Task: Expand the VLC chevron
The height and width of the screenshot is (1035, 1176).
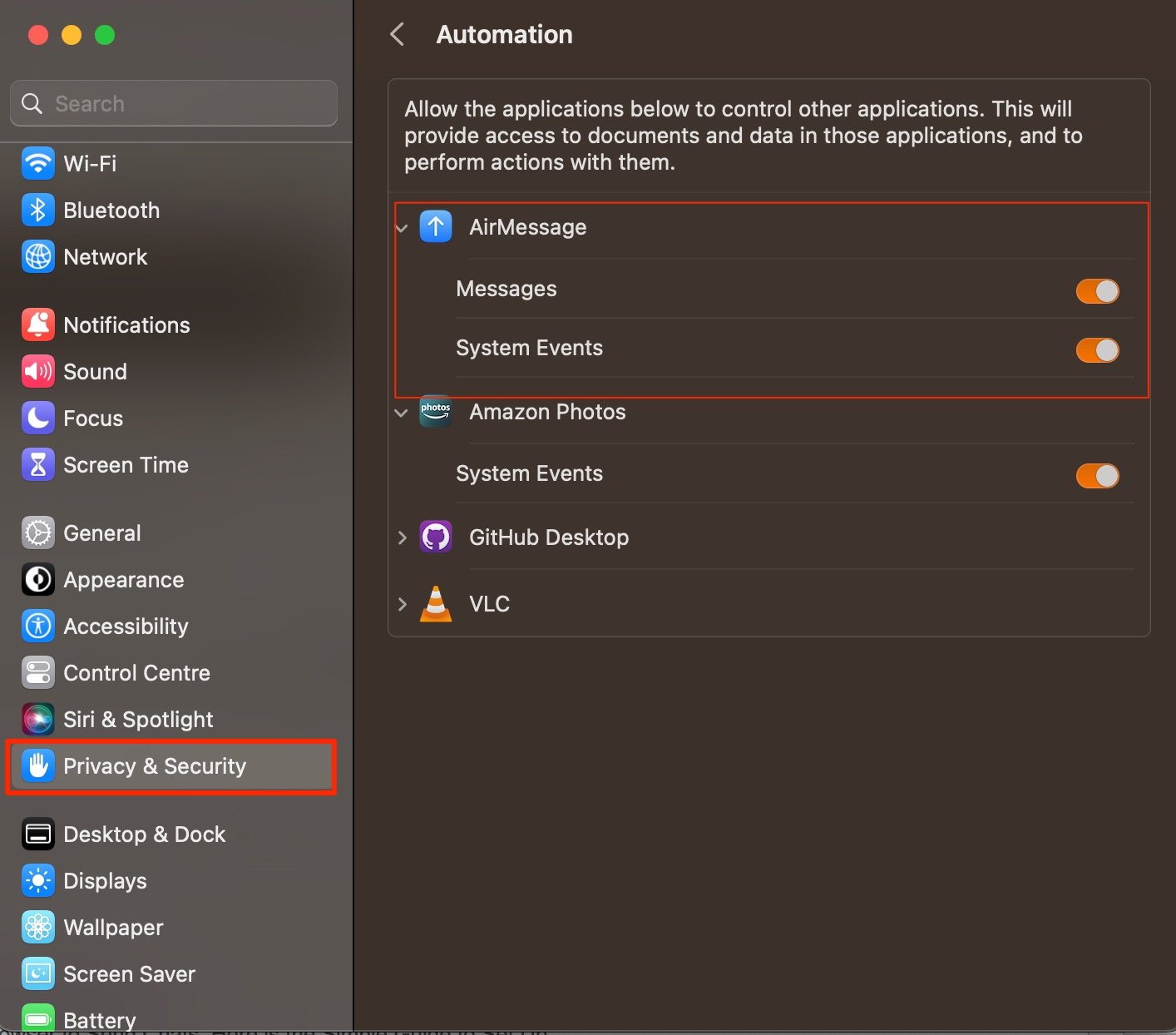Action: click(403, 604)
